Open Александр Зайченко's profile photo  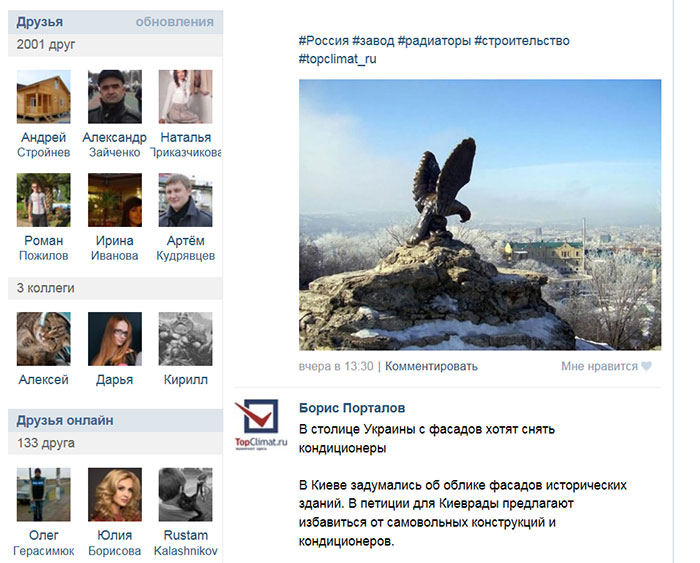click(115, 96)
